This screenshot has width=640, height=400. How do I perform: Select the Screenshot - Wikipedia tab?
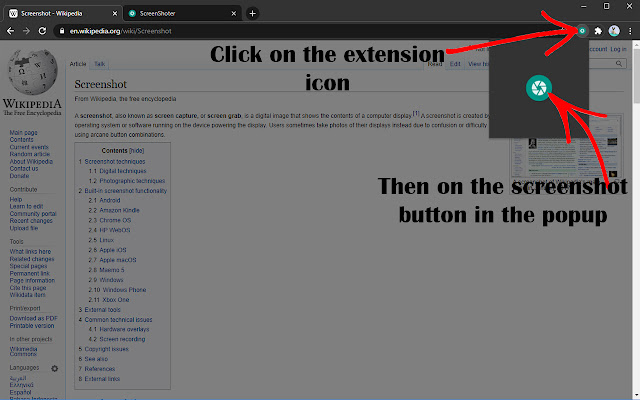click(63, 13)
